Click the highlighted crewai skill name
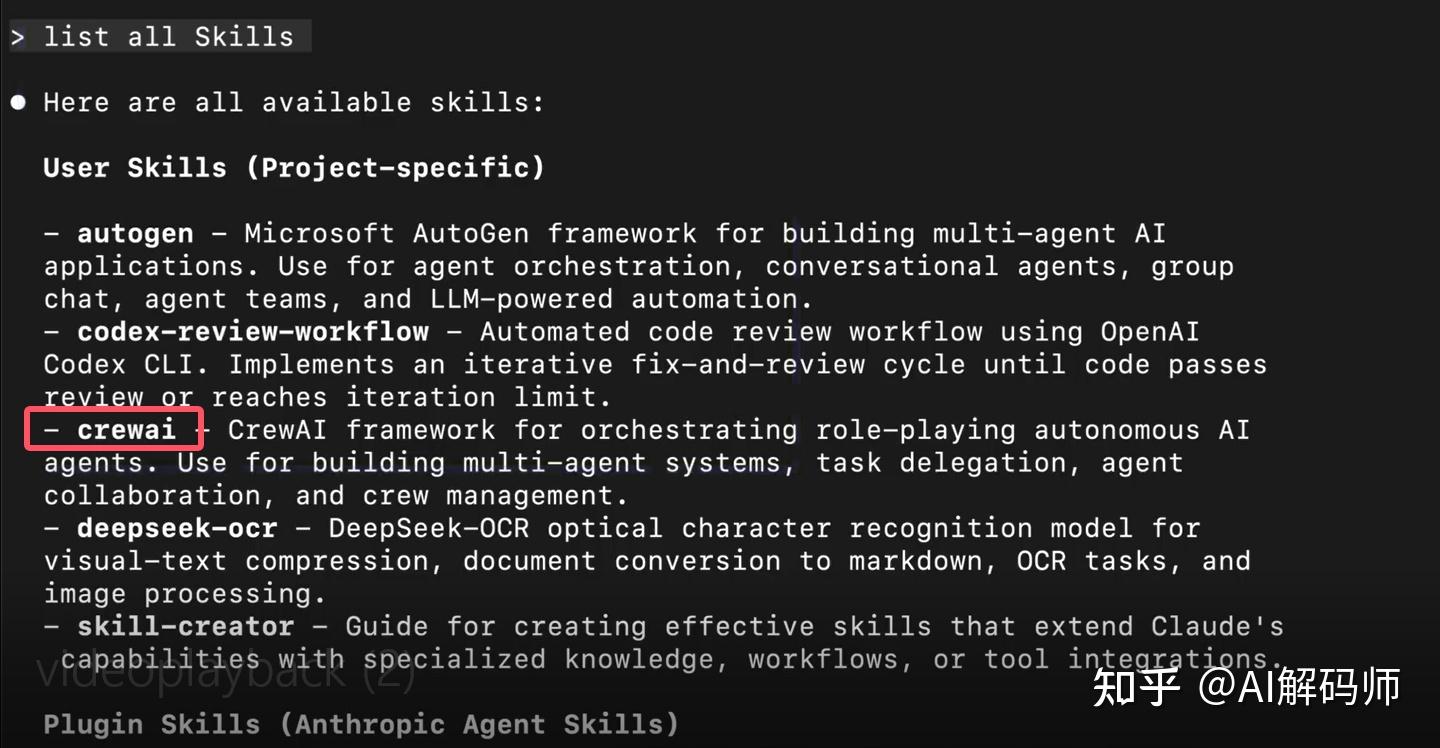 click(x=126, y=430)
